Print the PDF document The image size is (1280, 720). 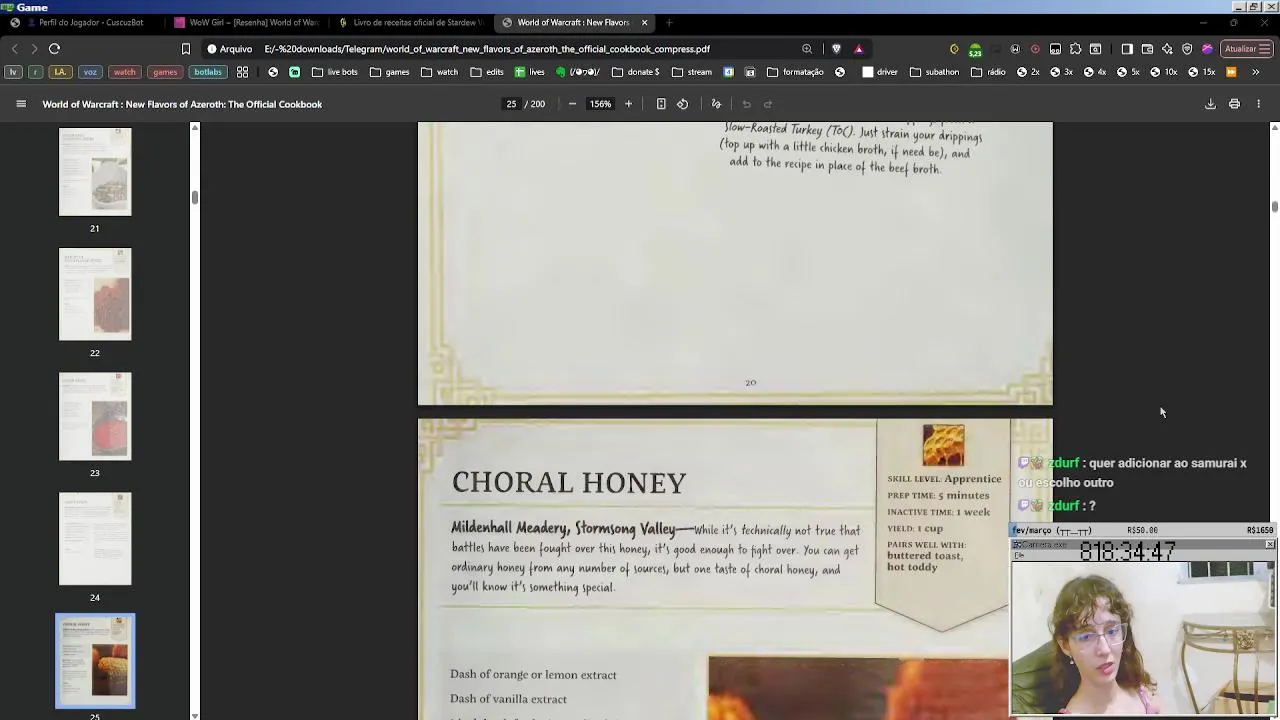[1234, 104]
